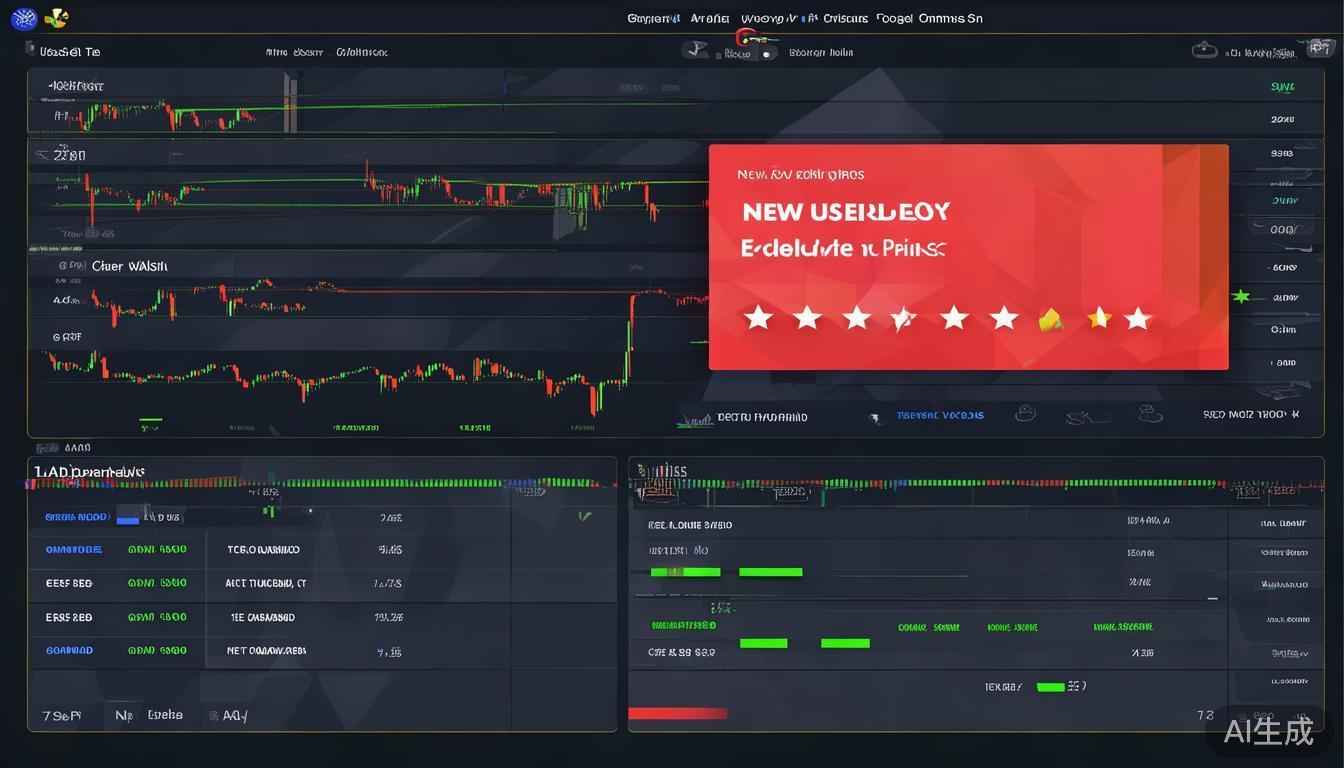Click the red progress bar at bottom of right panel

click(x=677, y=713)
